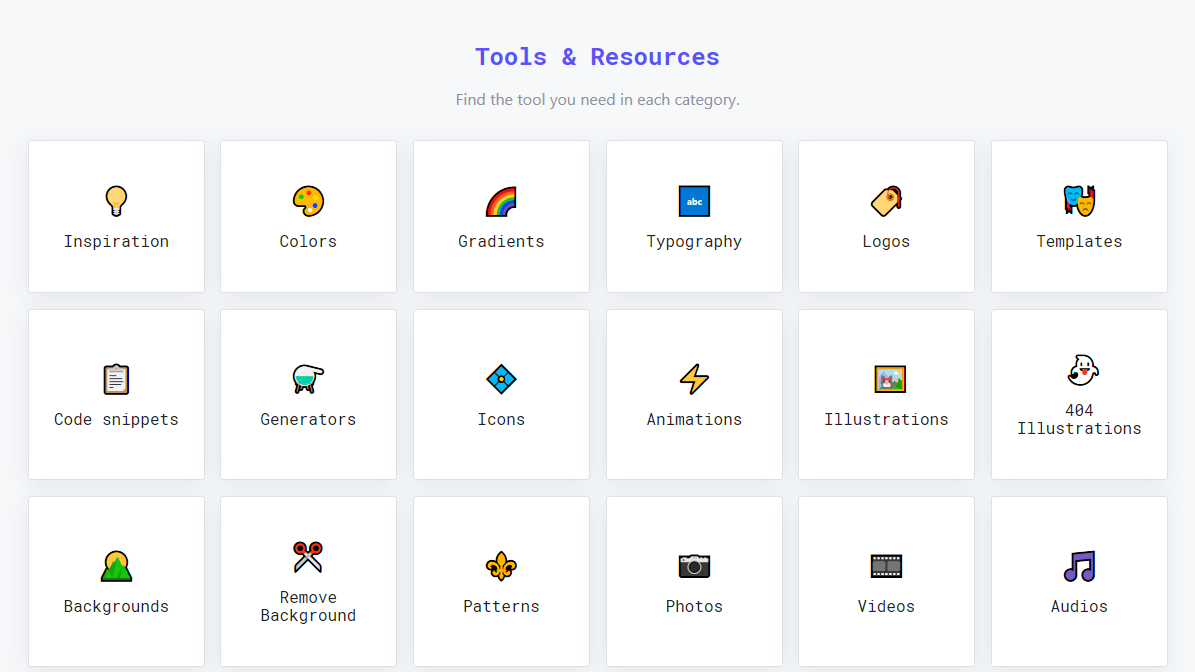Click the theater masks Templates icon

1078,201
